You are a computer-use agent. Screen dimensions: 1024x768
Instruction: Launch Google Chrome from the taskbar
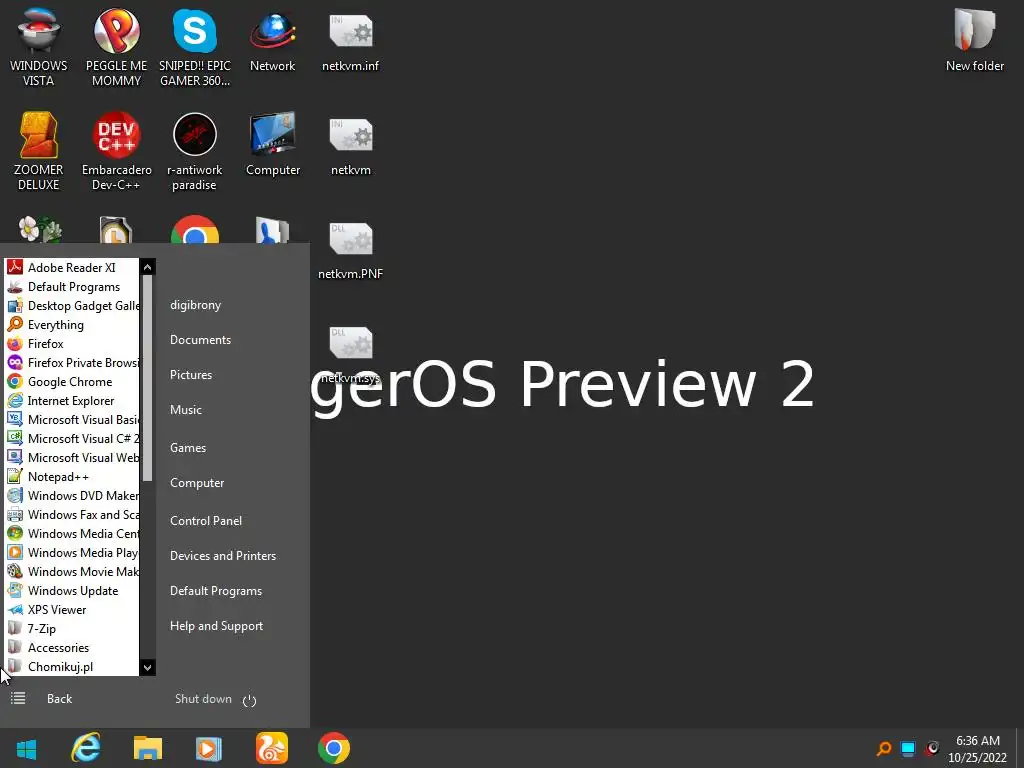tap(334, 748)
